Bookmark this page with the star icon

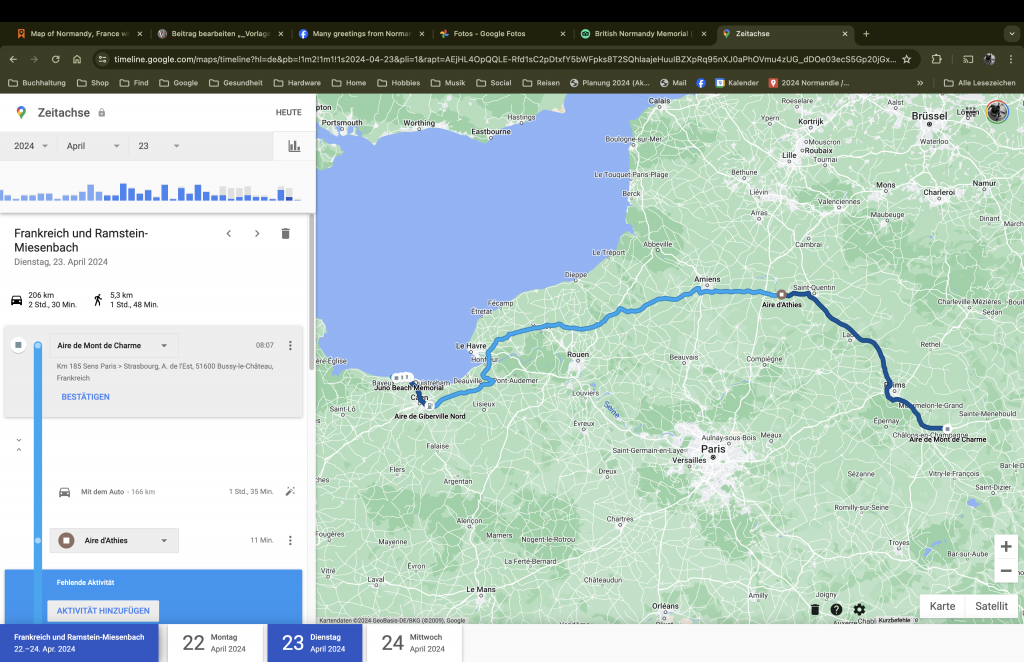[906, 59]
